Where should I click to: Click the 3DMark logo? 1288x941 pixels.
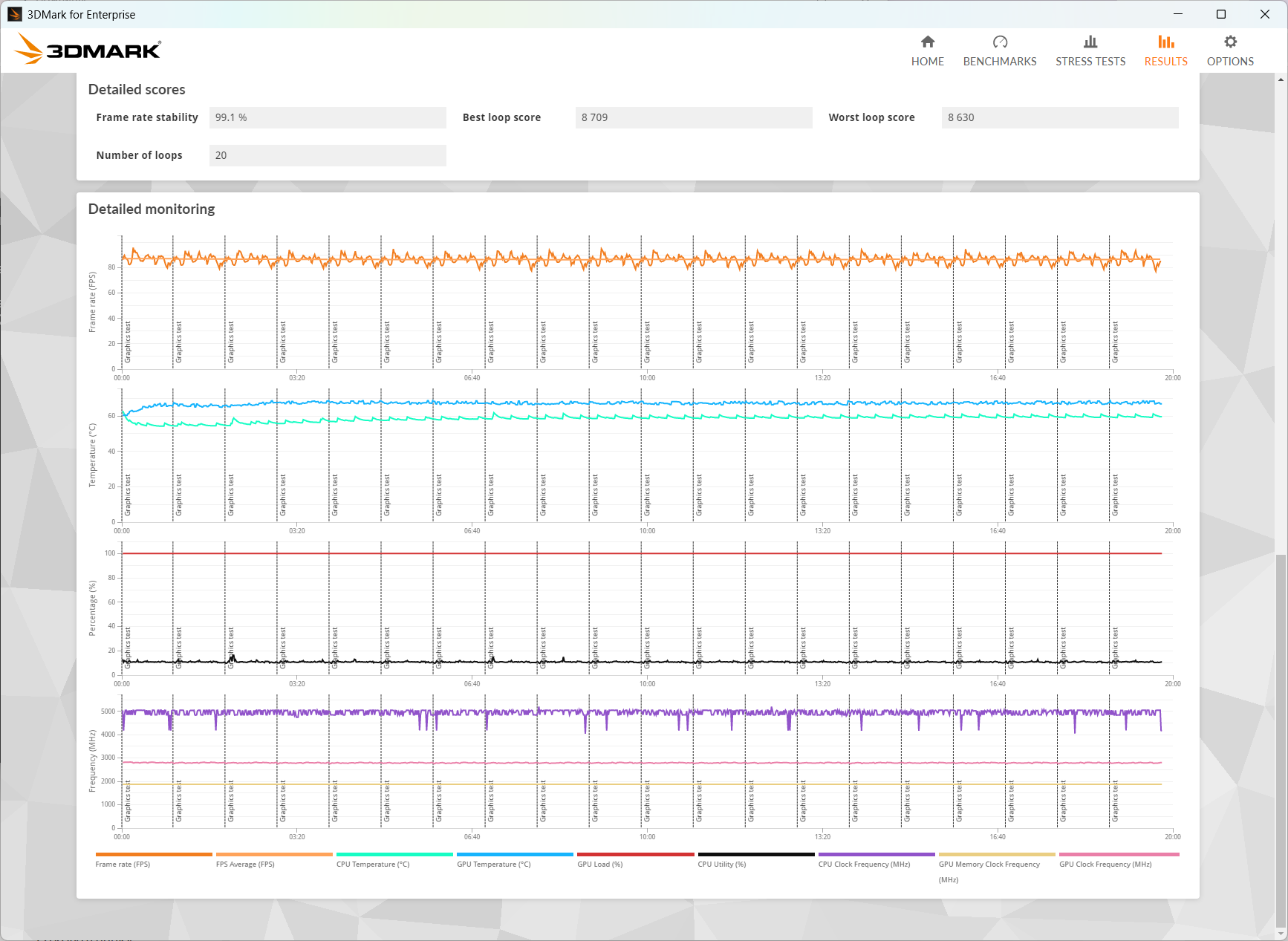click(x=88, y=50)
